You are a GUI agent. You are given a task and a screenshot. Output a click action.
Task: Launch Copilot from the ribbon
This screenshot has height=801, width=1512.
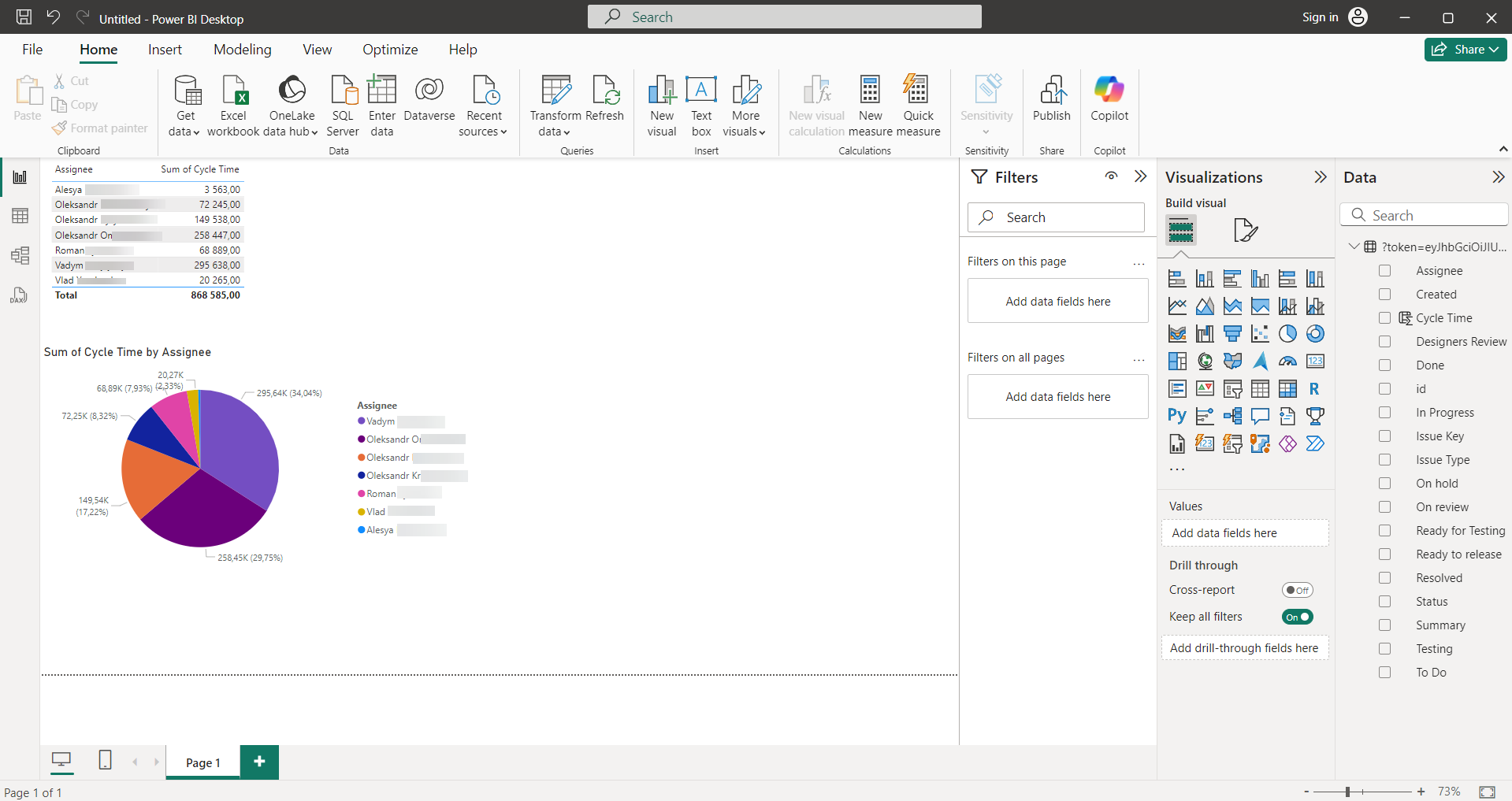pos(1109,99)
